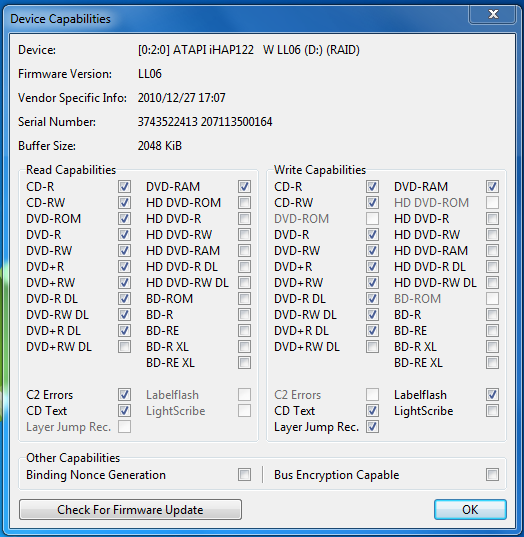Toggle BD-R XL checkbox in Read Capabilities

[x=244, y=347]
